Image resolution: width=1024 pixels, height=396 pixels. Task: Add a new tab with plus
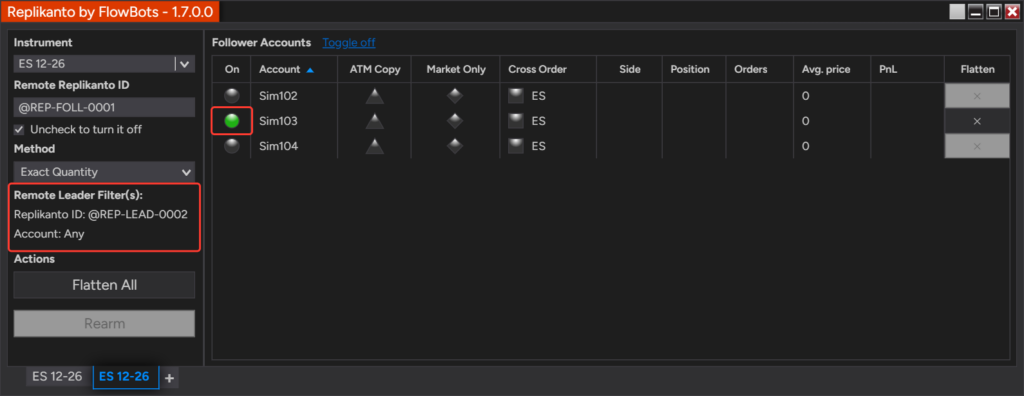pyautogui.click(x=169, y=378)
